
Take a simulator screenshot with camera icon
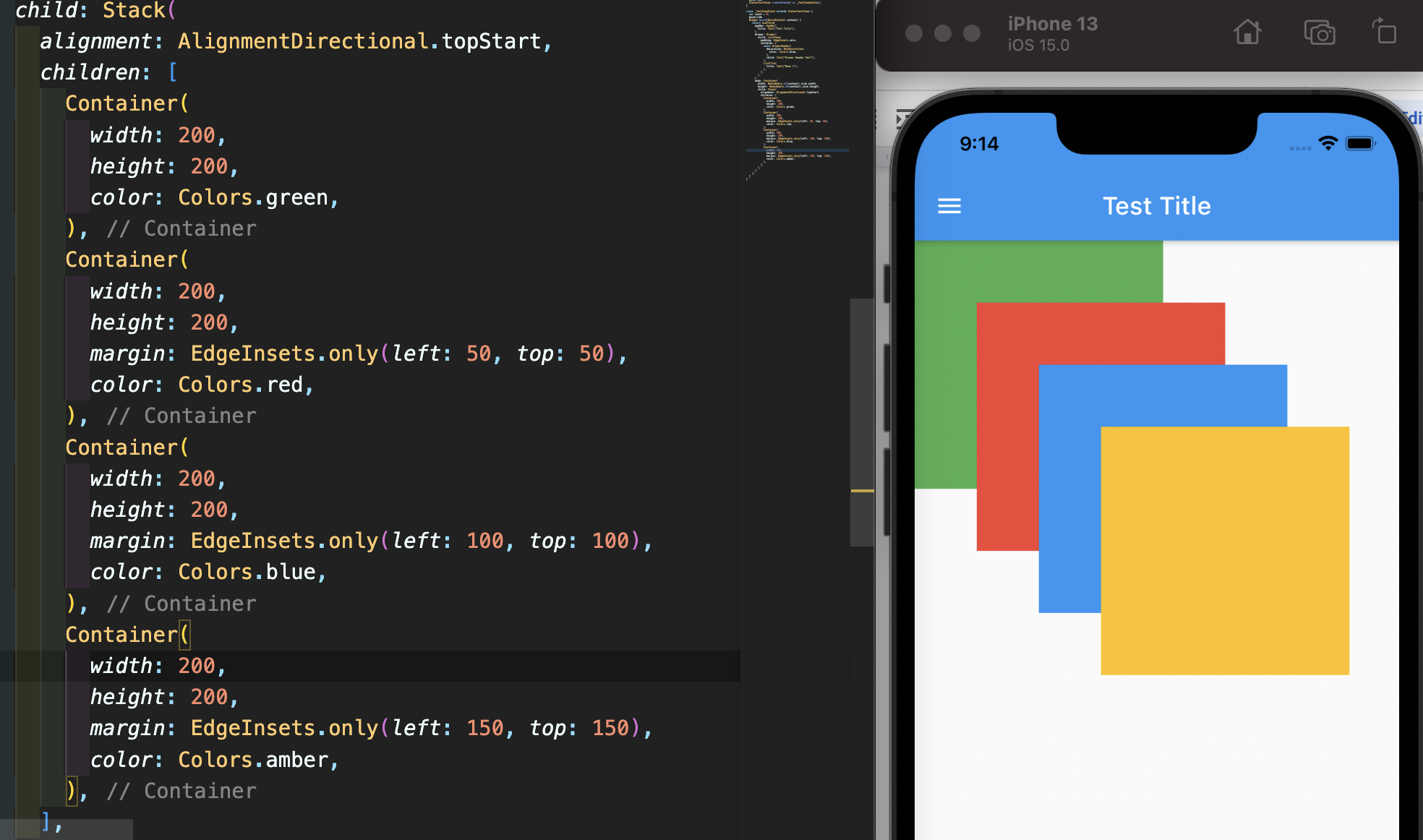pos(1319,33)
